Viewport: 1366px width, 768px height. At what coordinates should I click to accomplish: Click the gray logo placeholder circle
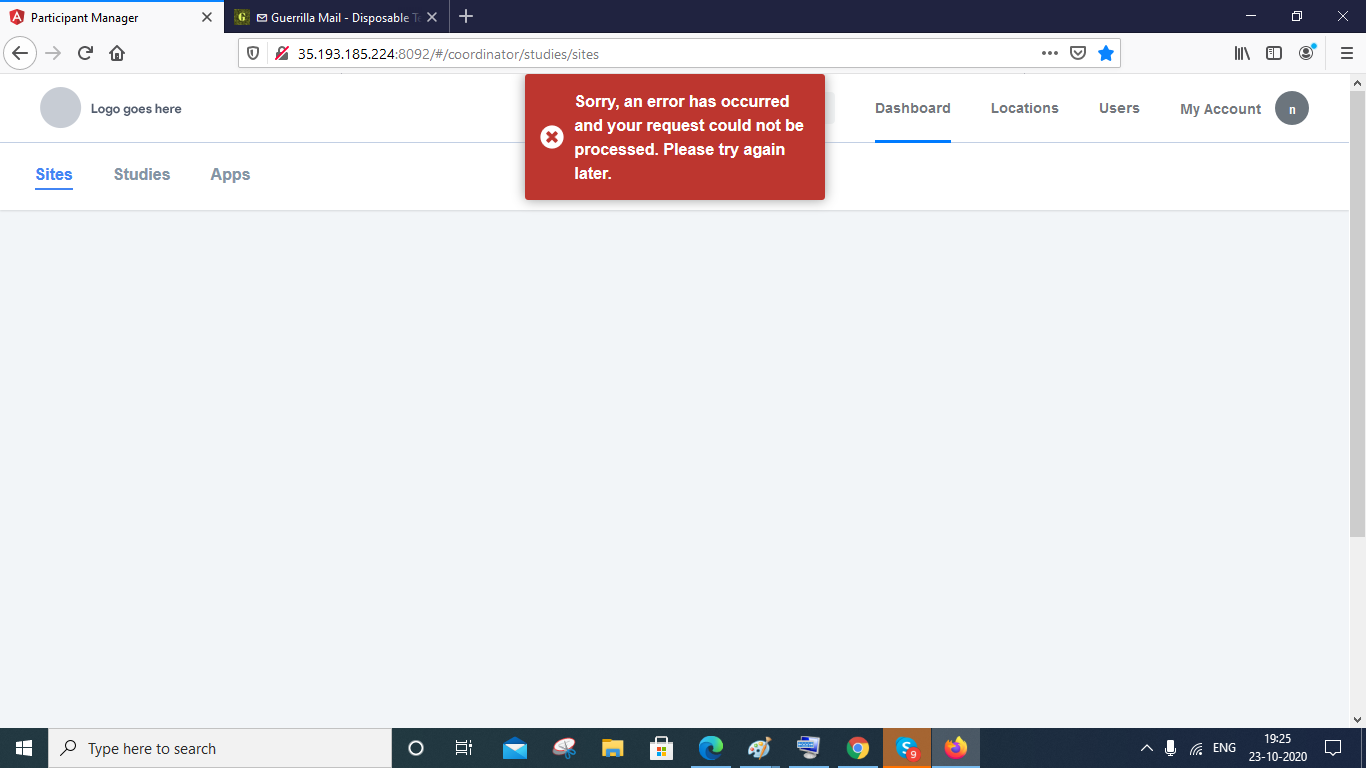tap(60, 108)
